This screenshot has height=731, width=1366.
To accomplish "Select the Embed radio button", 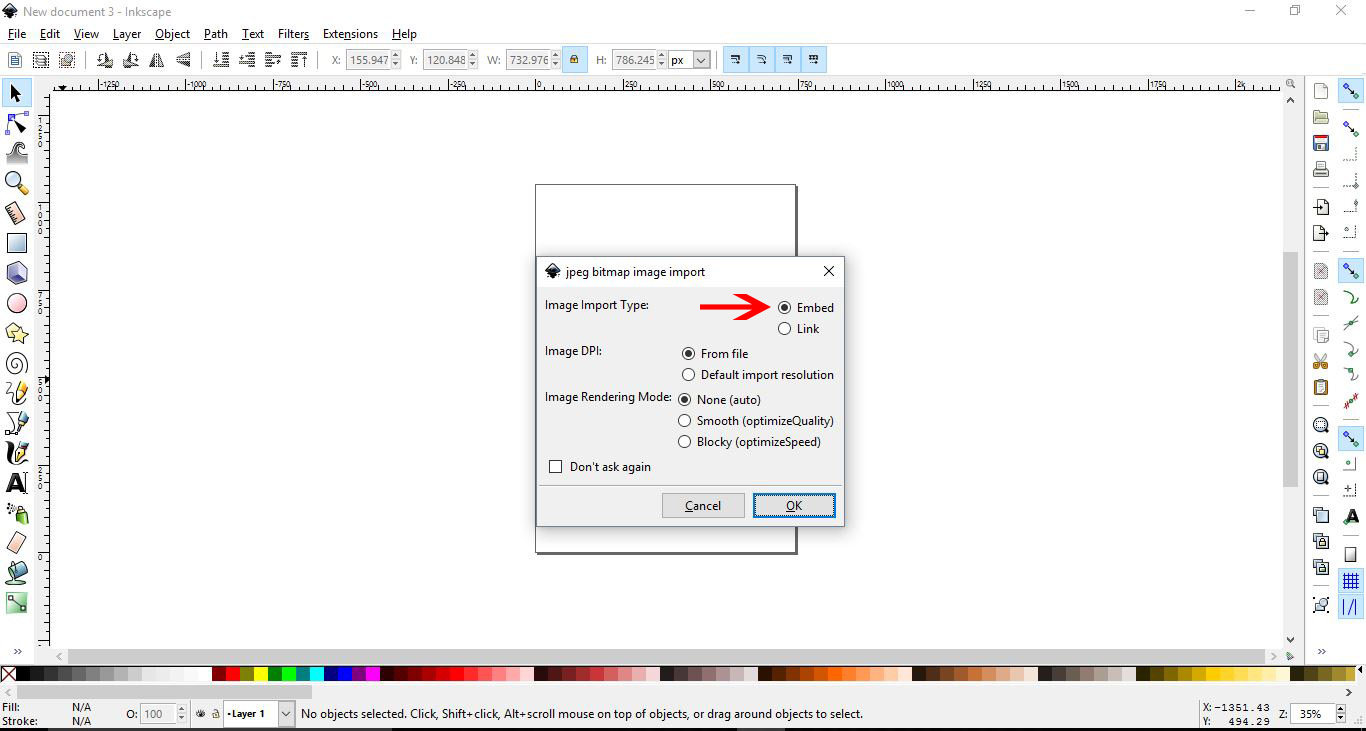I will [x=784, y=308].
